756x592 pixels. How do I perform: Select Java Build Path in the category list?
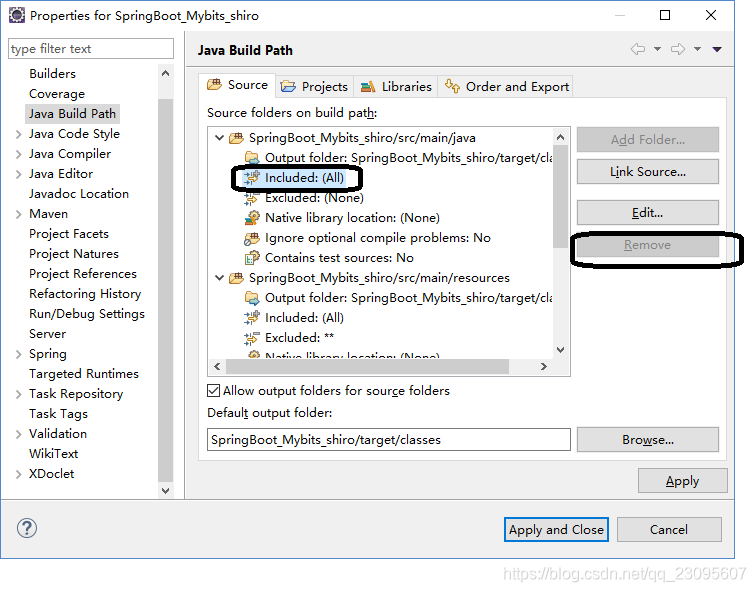pos(72,114)
